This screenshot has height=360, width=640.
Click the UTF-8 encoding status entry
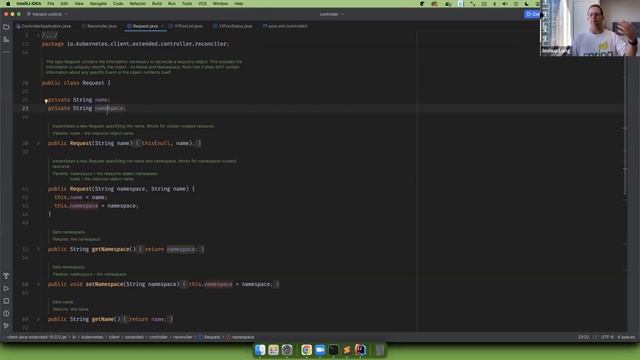(x=607, y=337)
